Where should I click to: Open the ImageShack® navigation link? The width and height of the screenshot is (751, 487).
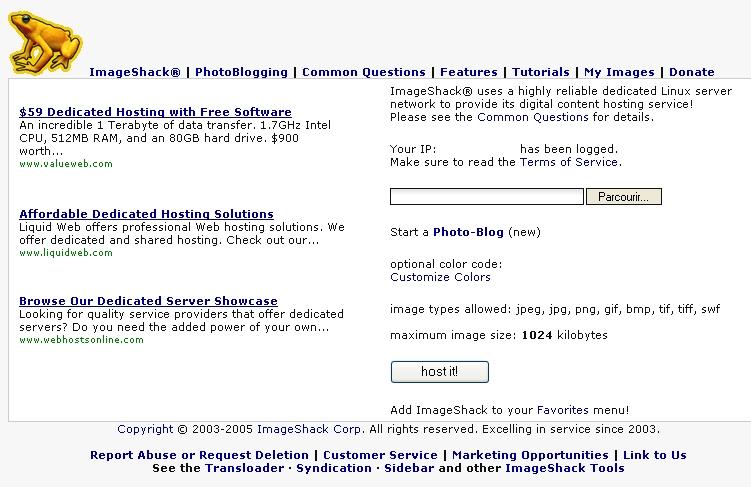135,72
